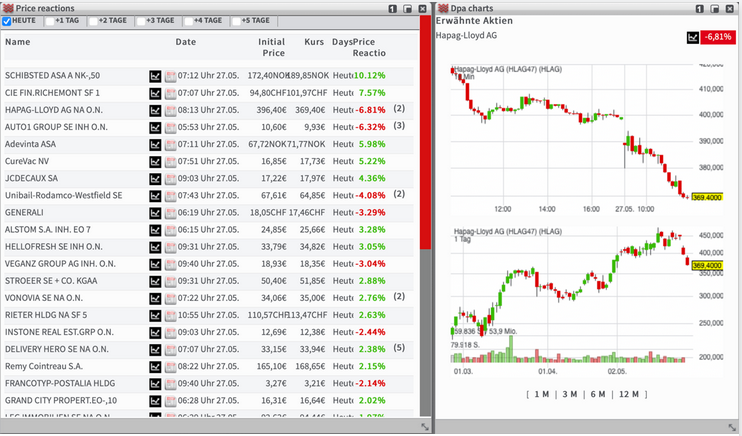Open news icon for CureVac NV row

tap(170, 161)
